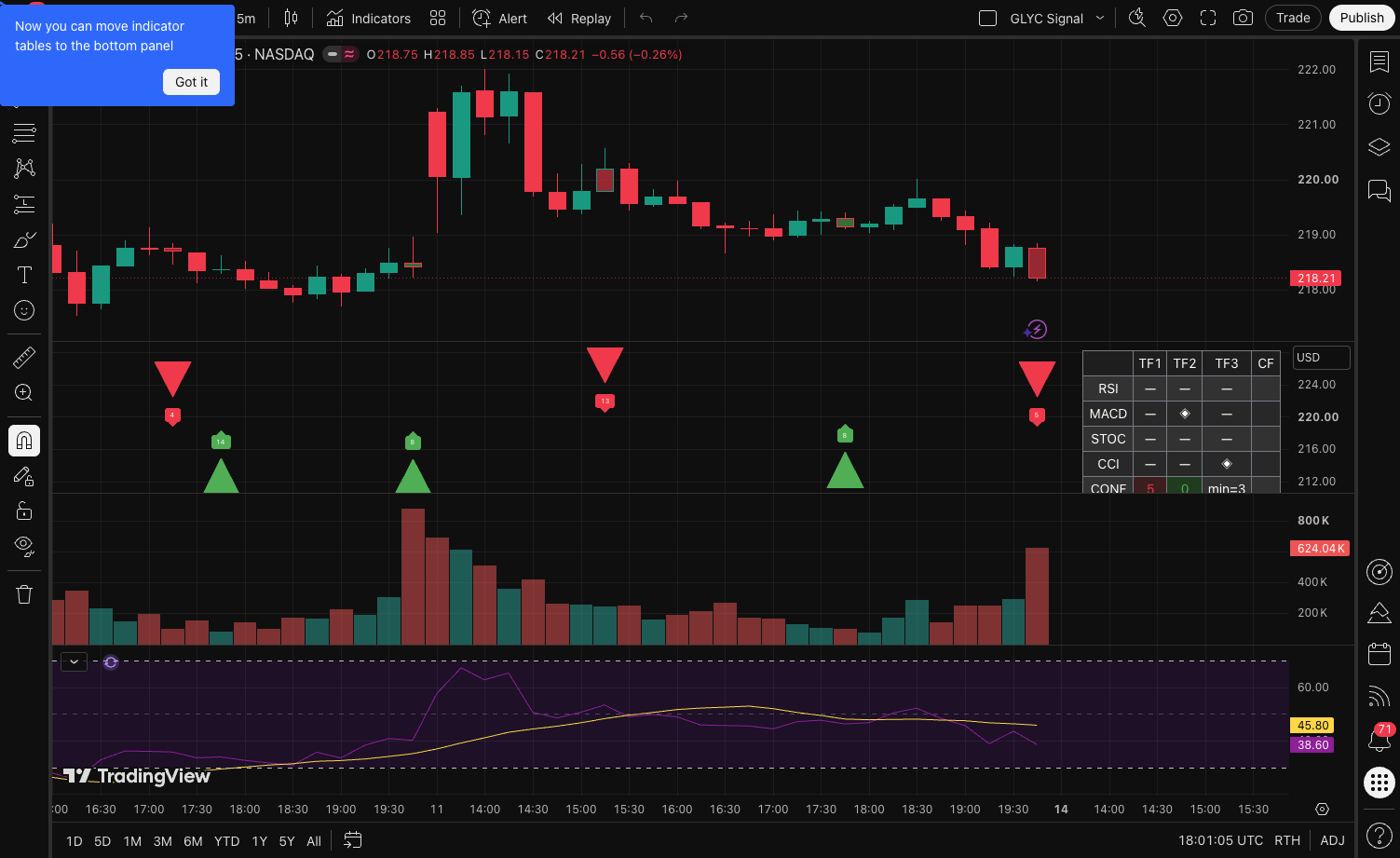Open the Alerts clock panel icon

[x=1379, y=103]
